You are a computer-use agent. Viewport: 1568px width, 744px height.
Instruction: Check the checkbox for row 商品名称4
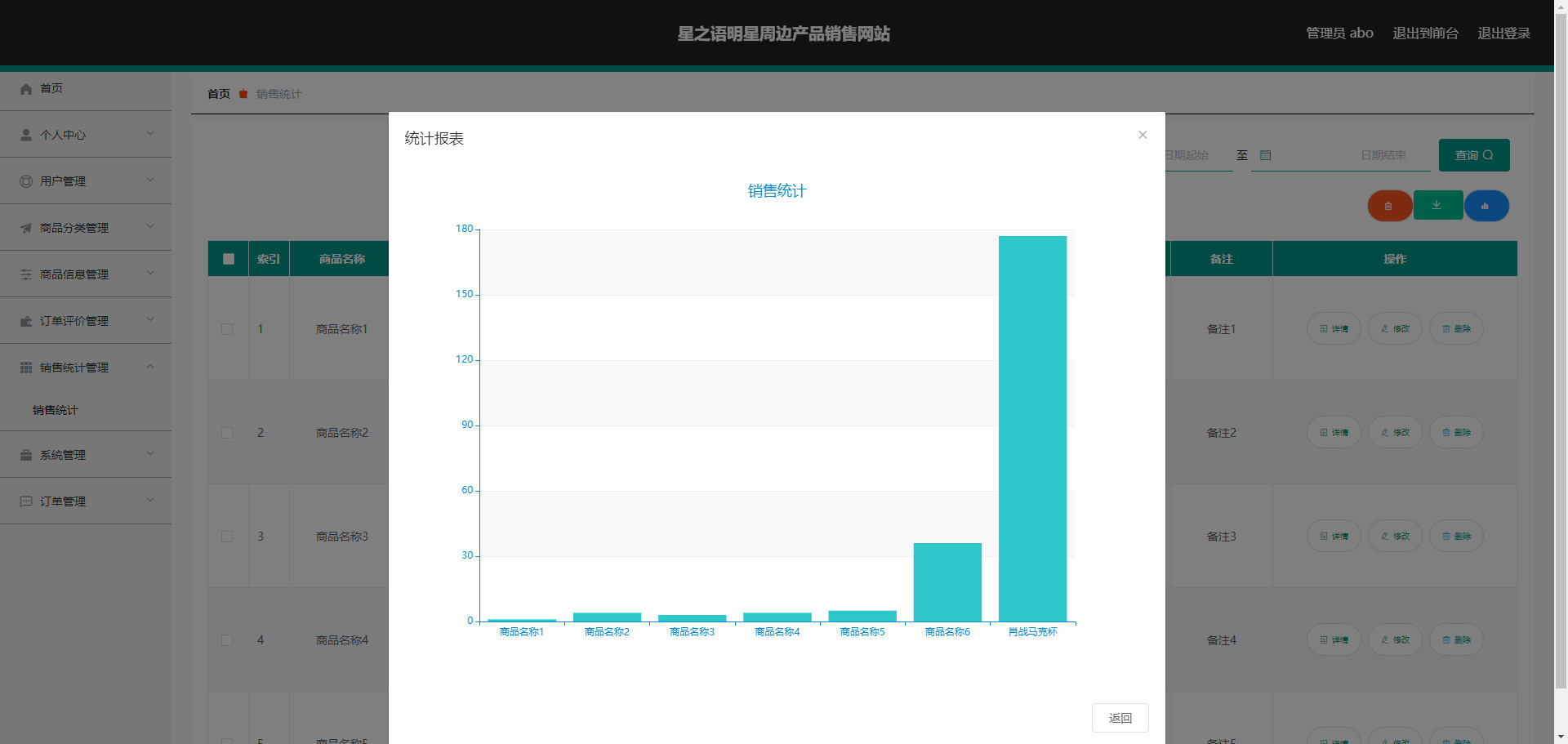tap(227, 640)
